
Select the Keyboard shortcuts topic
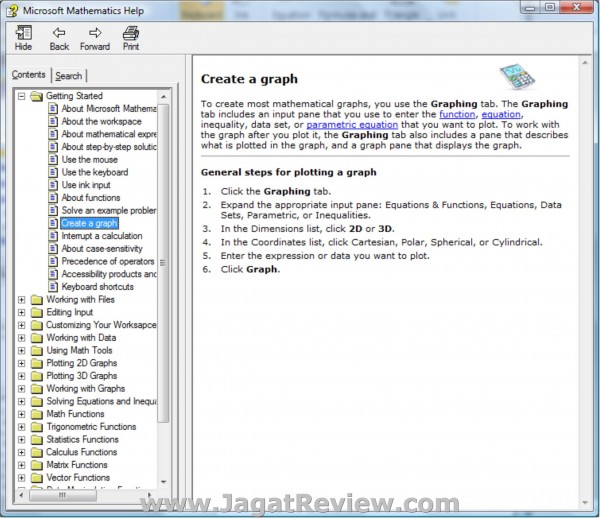(96, 287)
